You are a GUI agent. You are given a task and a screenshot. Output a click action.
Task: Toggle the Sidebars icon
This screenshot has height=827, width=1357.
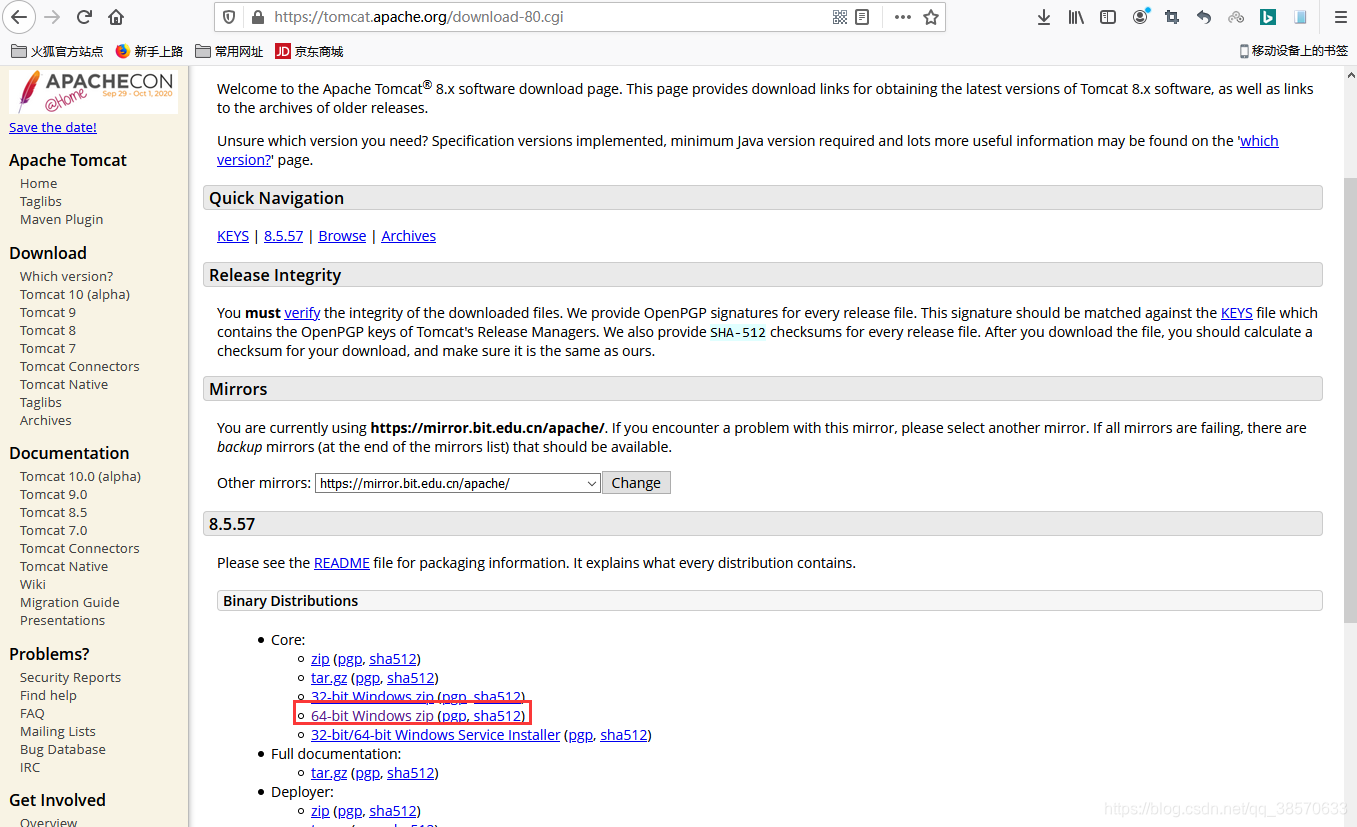(x=1107, y=17)
